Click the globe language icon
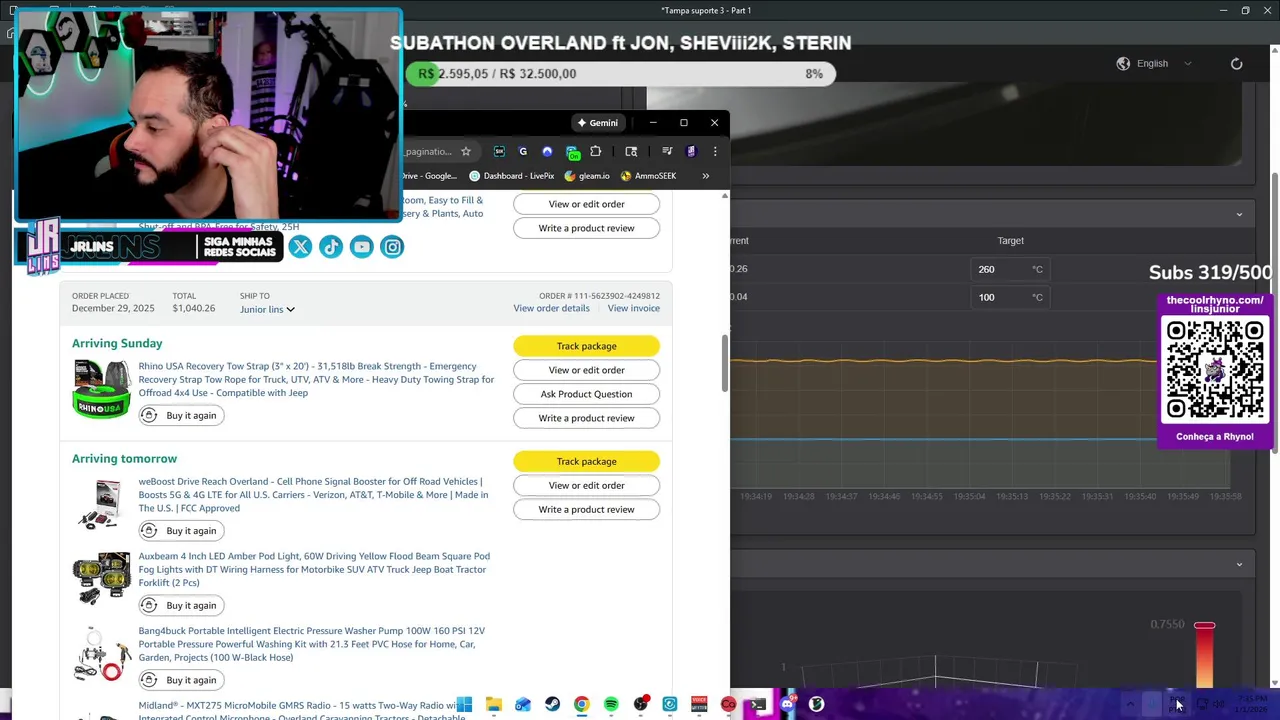This screenshot has width=1280, height=720. click(1123, 64)
